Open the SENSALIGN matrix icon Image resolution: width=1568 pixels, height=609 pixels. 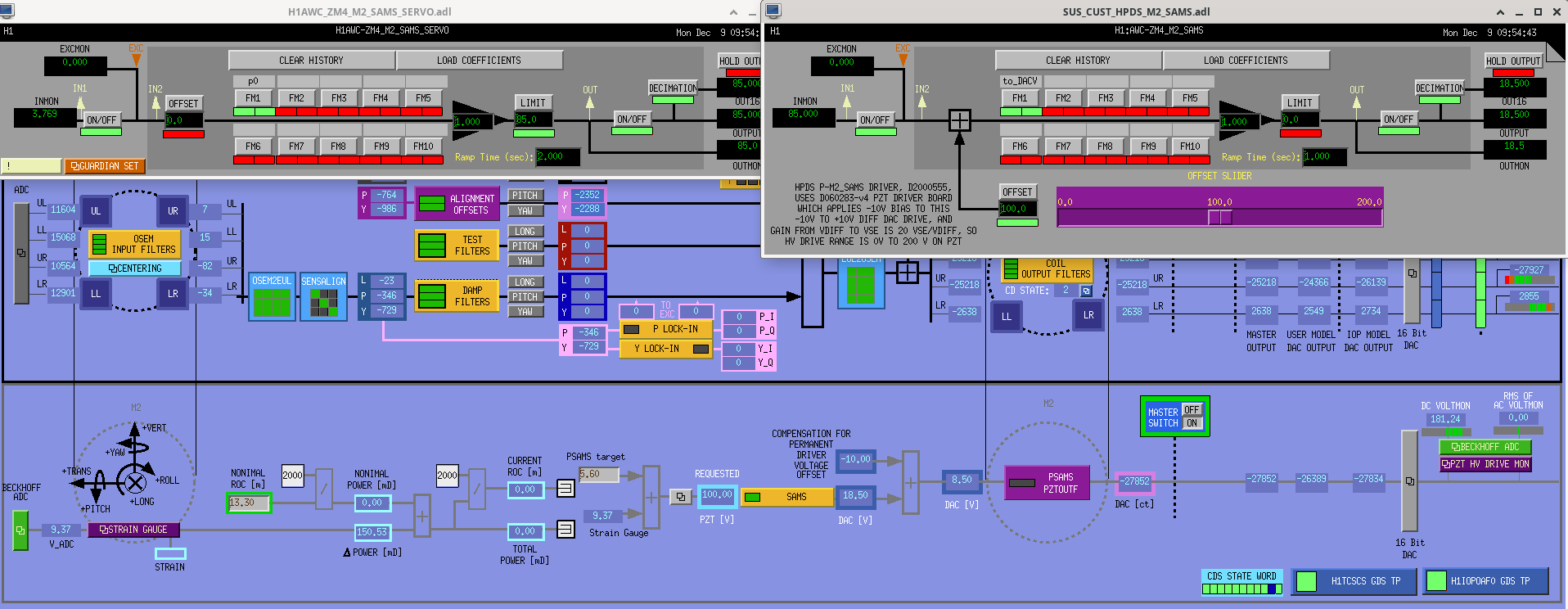point(323,296)
